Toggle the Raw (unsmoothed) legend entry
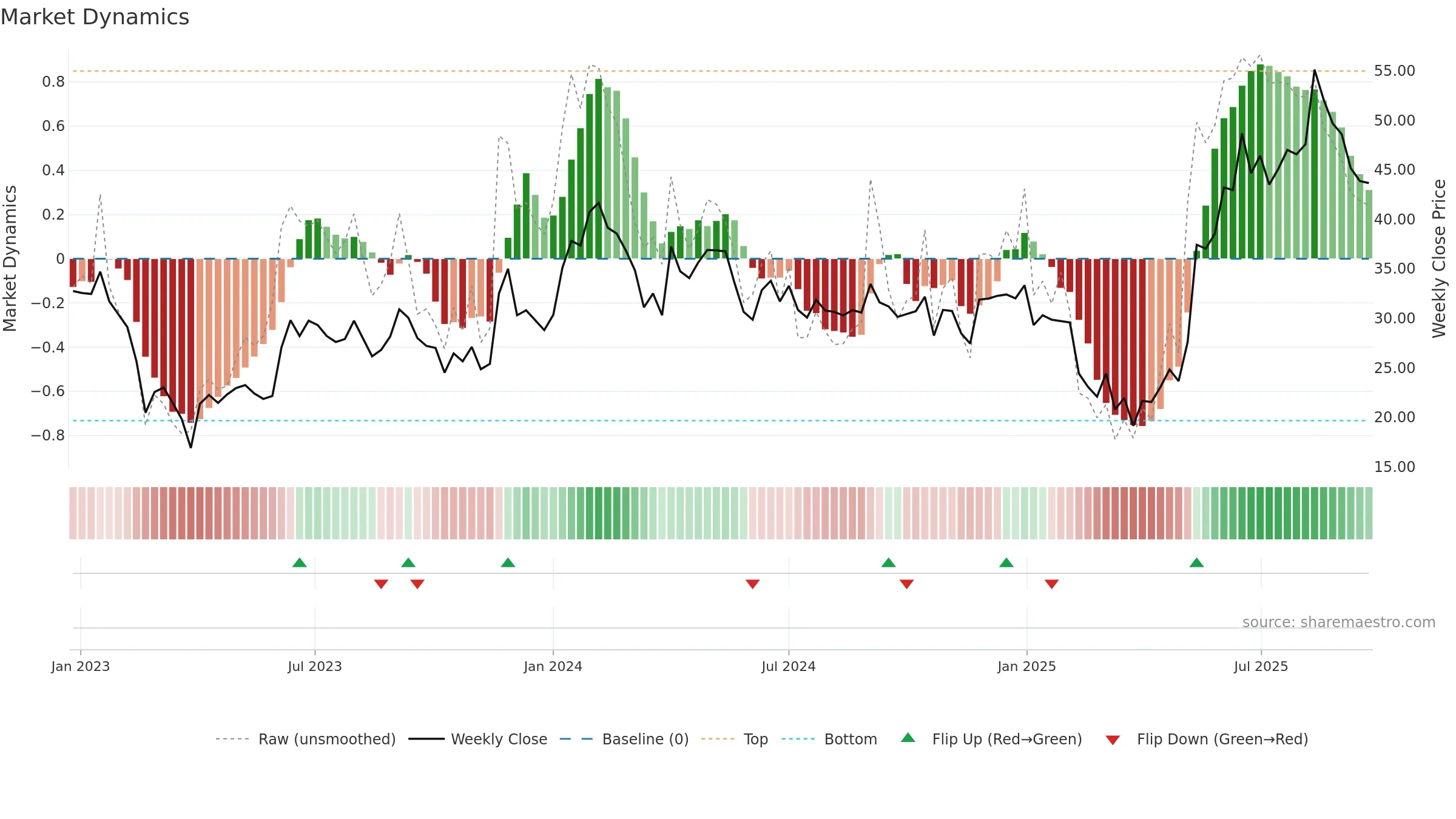 pos(306,739)
